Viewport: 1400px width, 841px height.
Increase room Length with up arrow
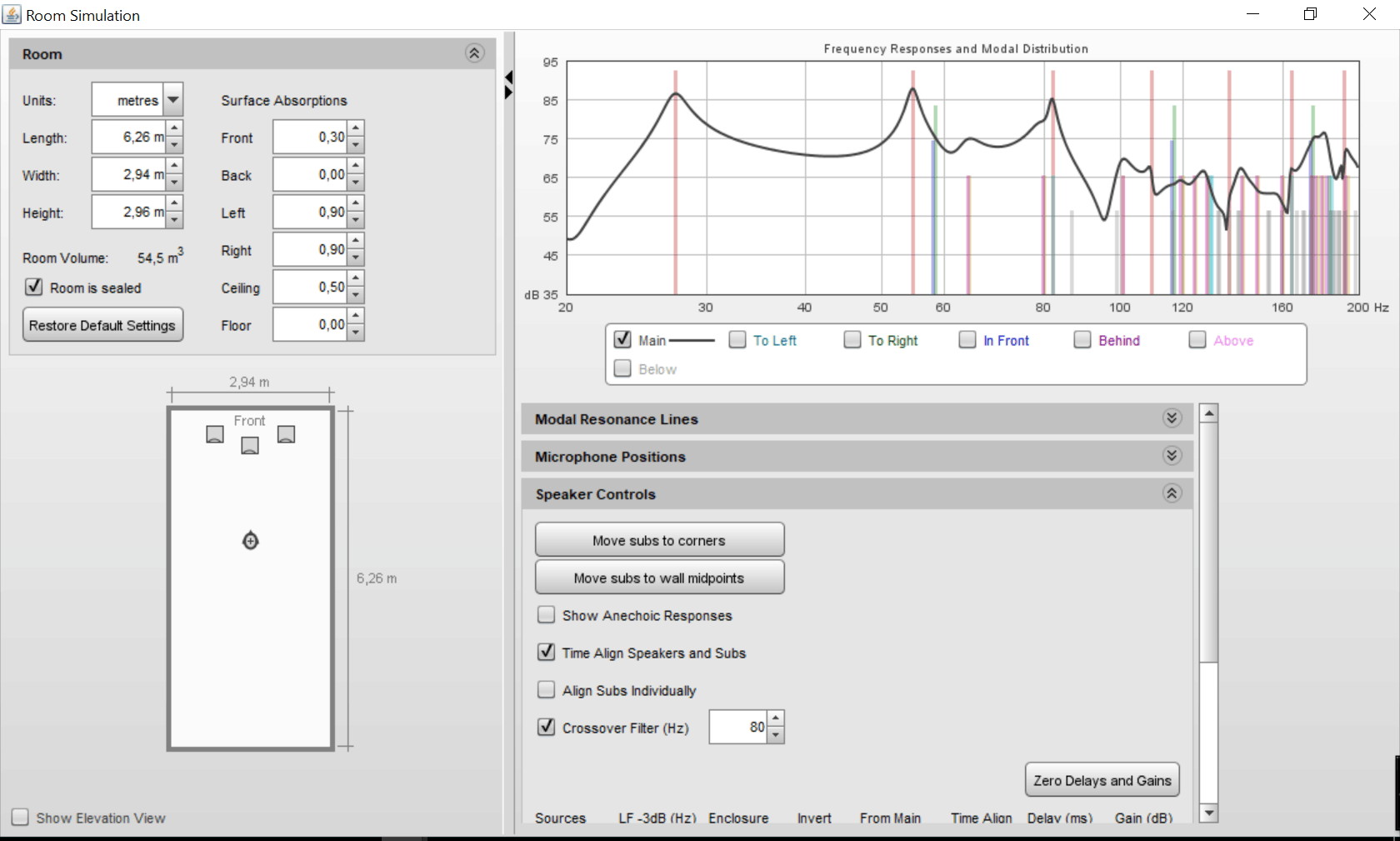(174, 128)
